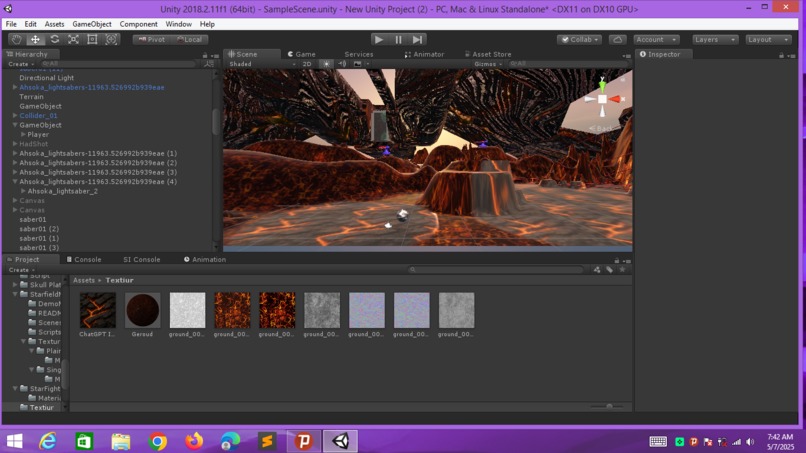
Task: Open the Layers dropdown
Action: click(x=715, y=40)
